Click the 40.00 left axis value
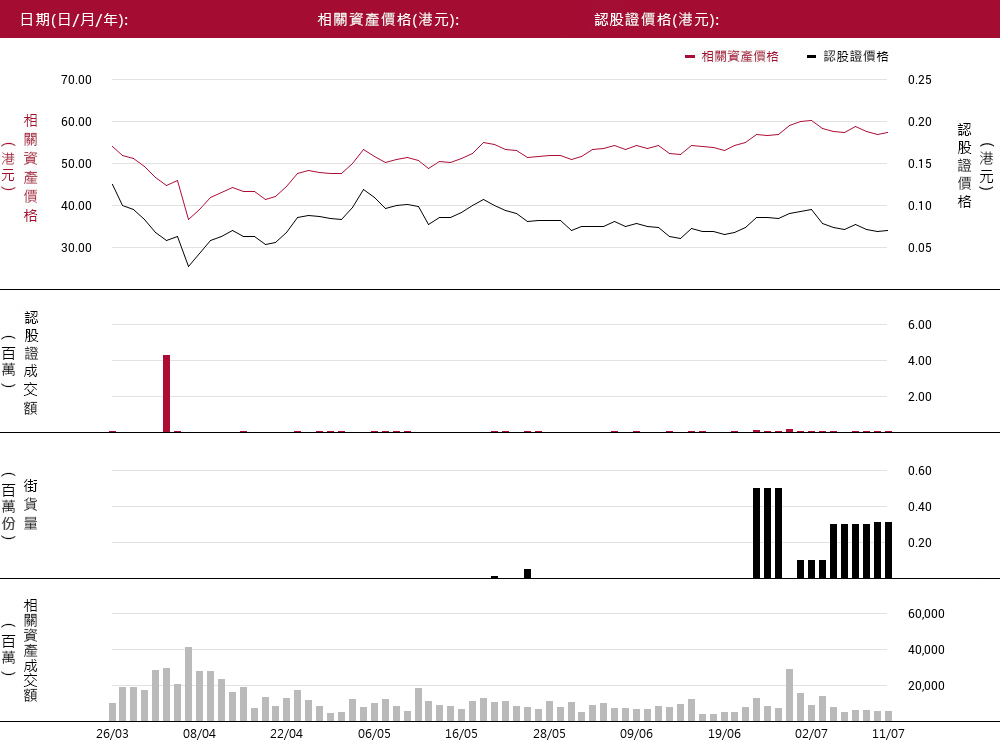The width and height of the screenshot is (1000, 751). 77,206
